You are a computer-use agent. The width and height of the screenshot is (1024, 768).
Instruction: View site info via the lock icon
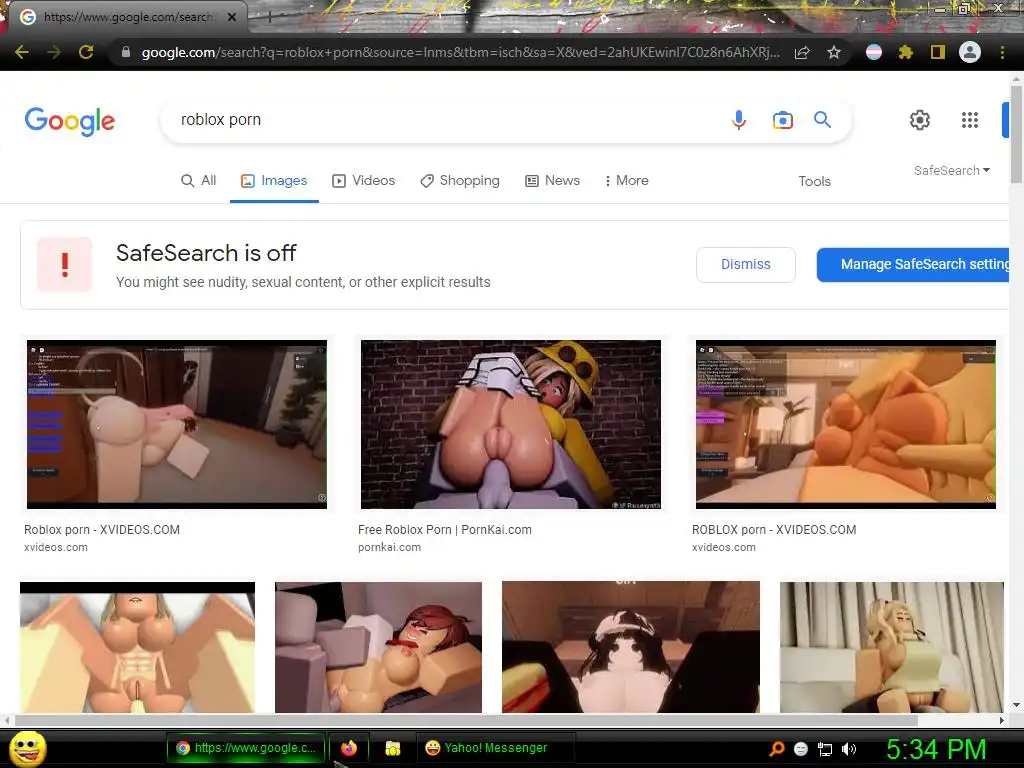coord(126,52)
